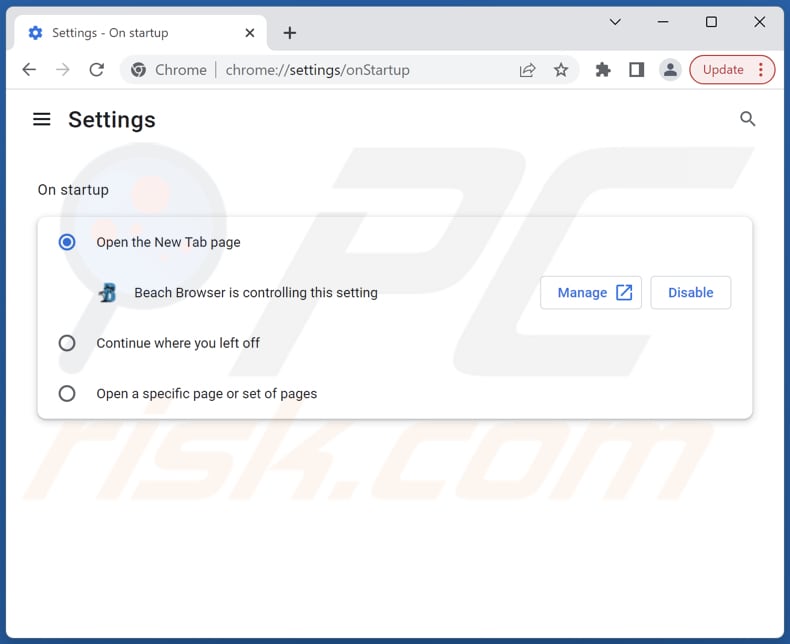
Task: Select Open a specific page or set of pages
Action: 67,394
